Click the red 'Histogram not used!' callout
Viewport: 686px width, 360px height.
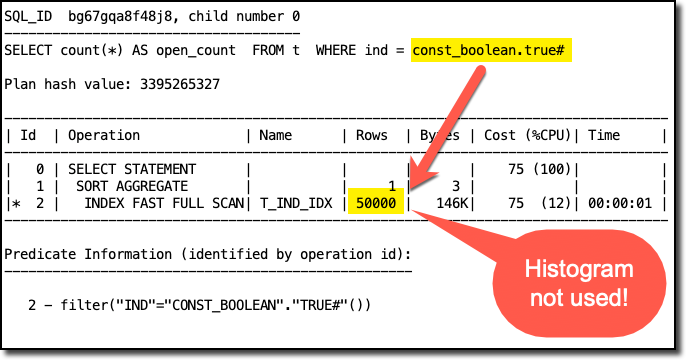[579, 283]
